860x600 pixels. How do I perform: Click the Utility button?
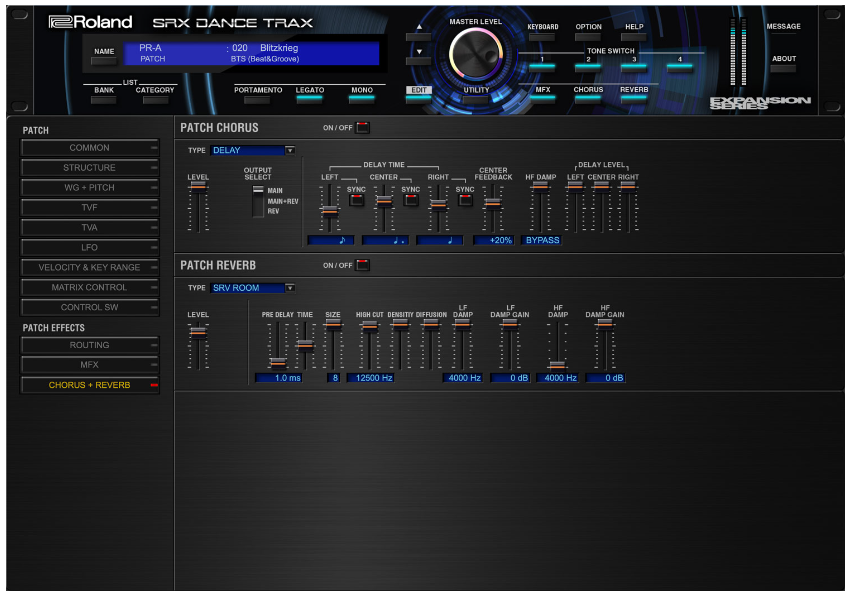[x=476, y=99]
